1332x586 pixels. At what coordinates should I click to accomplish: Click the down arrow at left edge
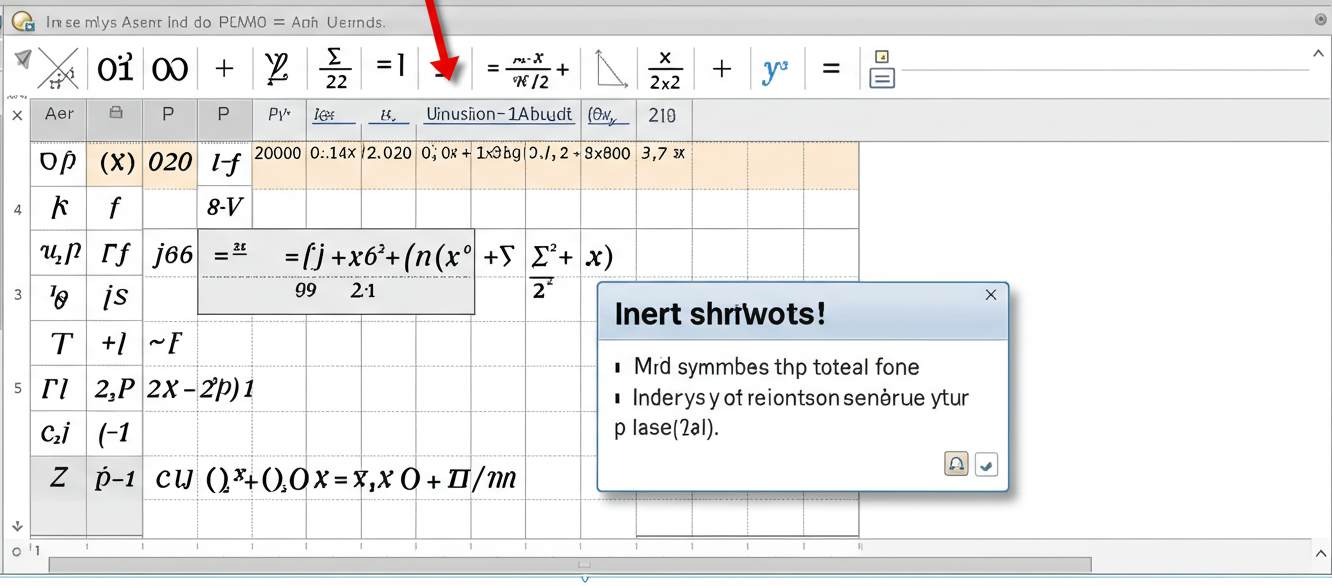click(x=17, y=526)
